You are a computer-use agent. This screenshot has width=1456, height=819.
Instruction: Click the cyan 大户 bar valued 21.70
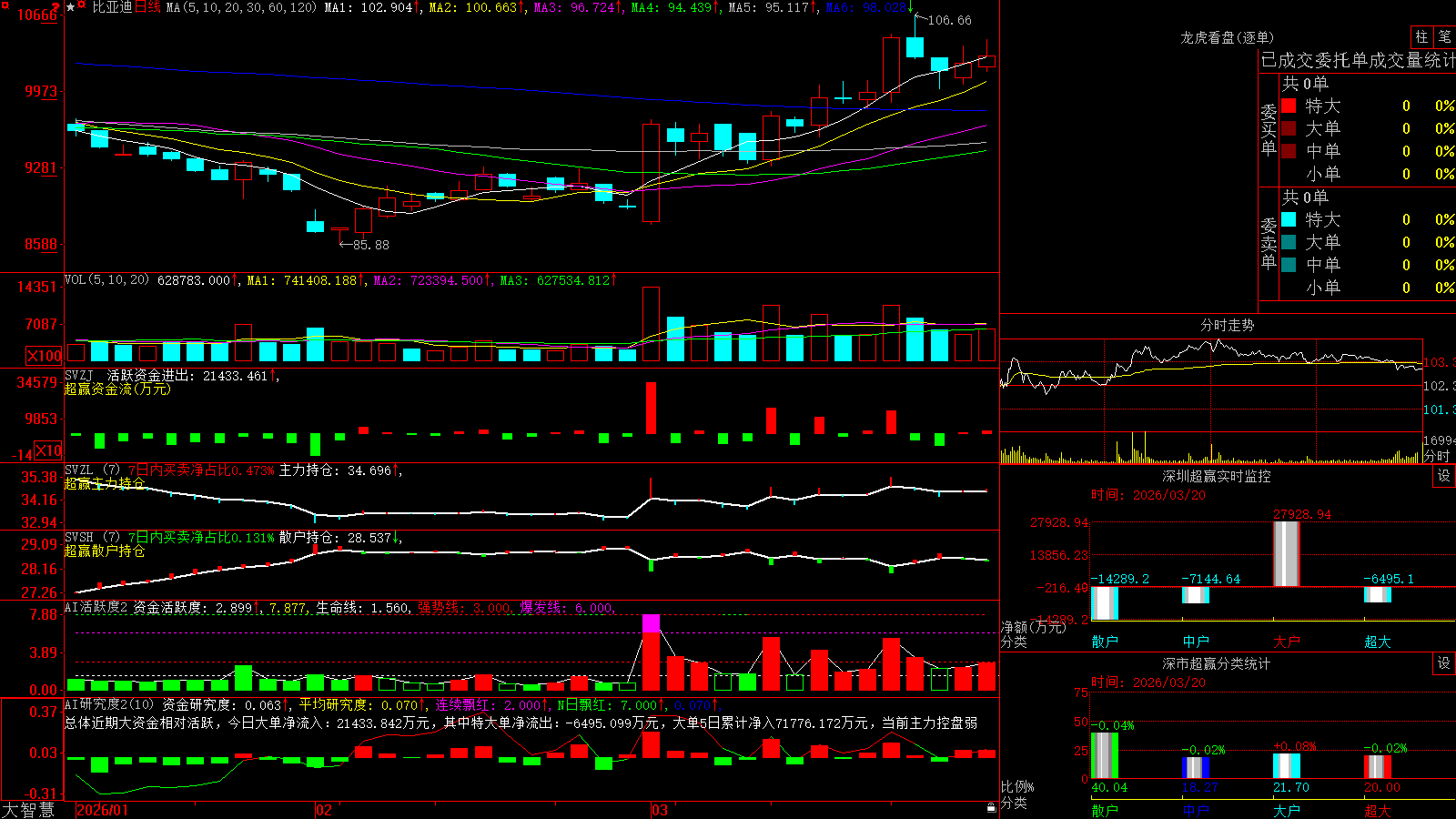click(x=1287, y=765)
